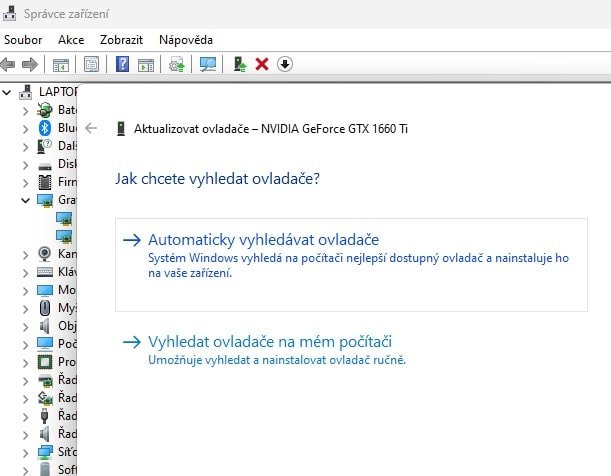Click the Update driver gear icon
This screenshot has height=476, width=611.
pos(177,64)
